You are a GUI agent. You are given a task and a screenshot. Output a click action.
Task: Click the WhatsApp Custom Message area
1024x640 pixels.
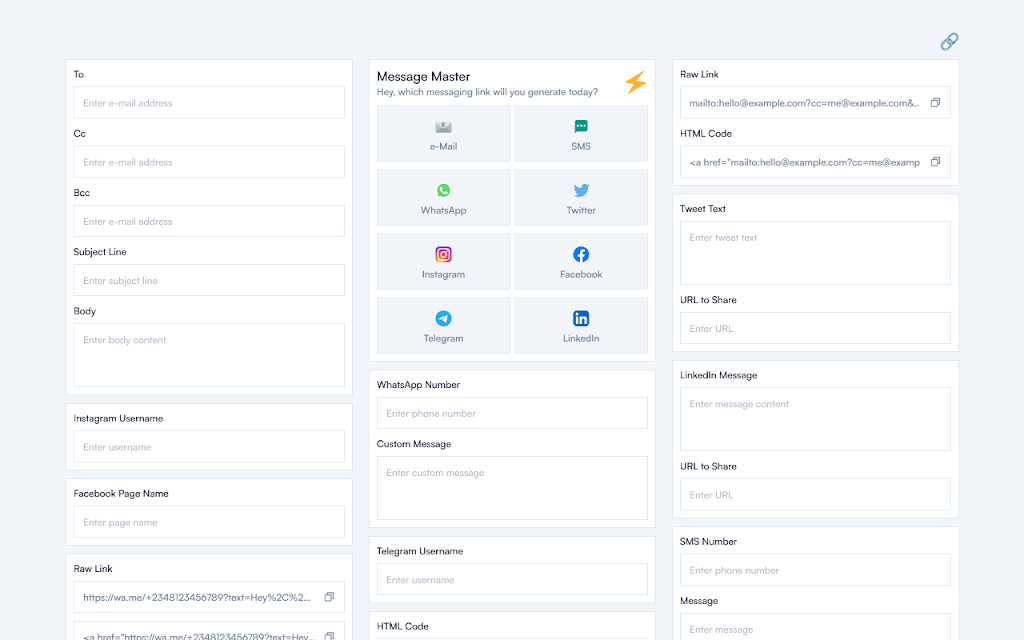point(512,488)
